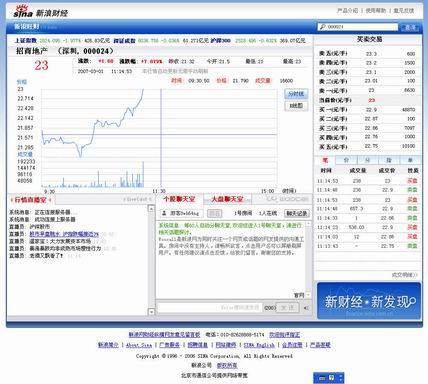Click the search submit button beside stock code

(410, 27)
